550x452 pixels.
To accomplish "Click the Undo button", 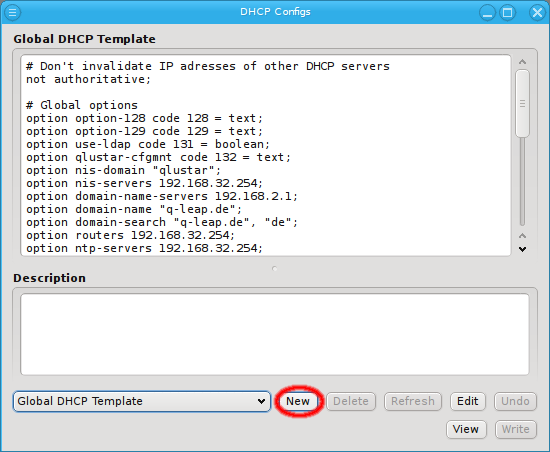I will (x=515, y=401).
